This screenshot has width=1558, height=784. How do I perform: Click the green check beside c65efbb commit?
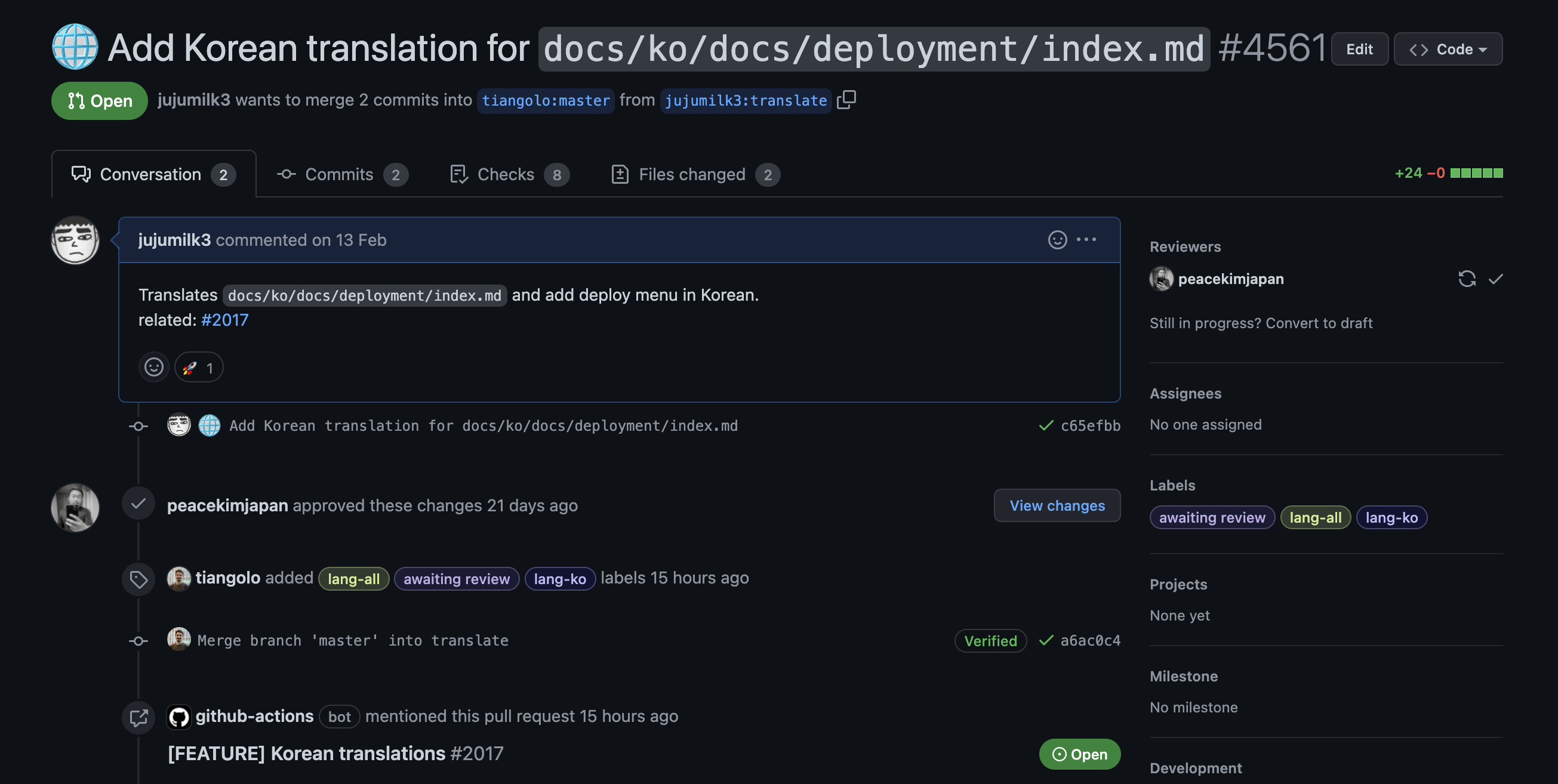[1046, 425]
